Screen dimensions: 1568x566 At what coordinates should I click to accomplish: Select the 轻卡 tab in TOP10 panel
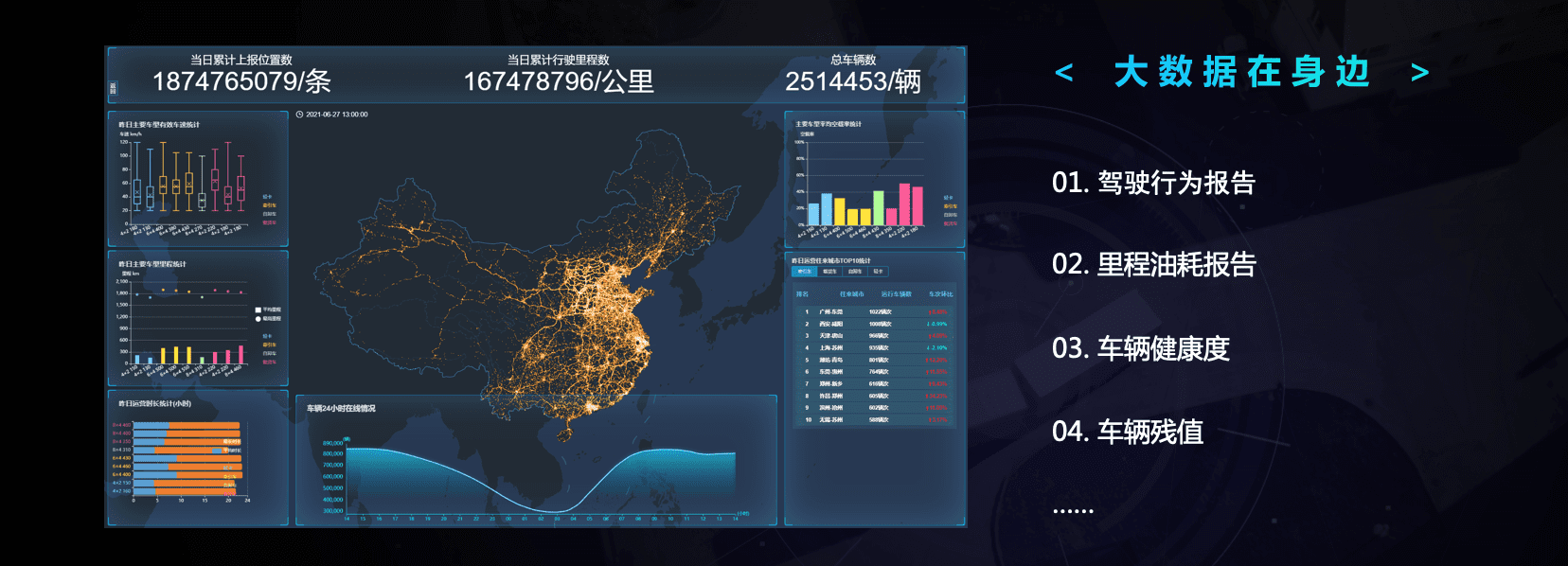[878, 272]
